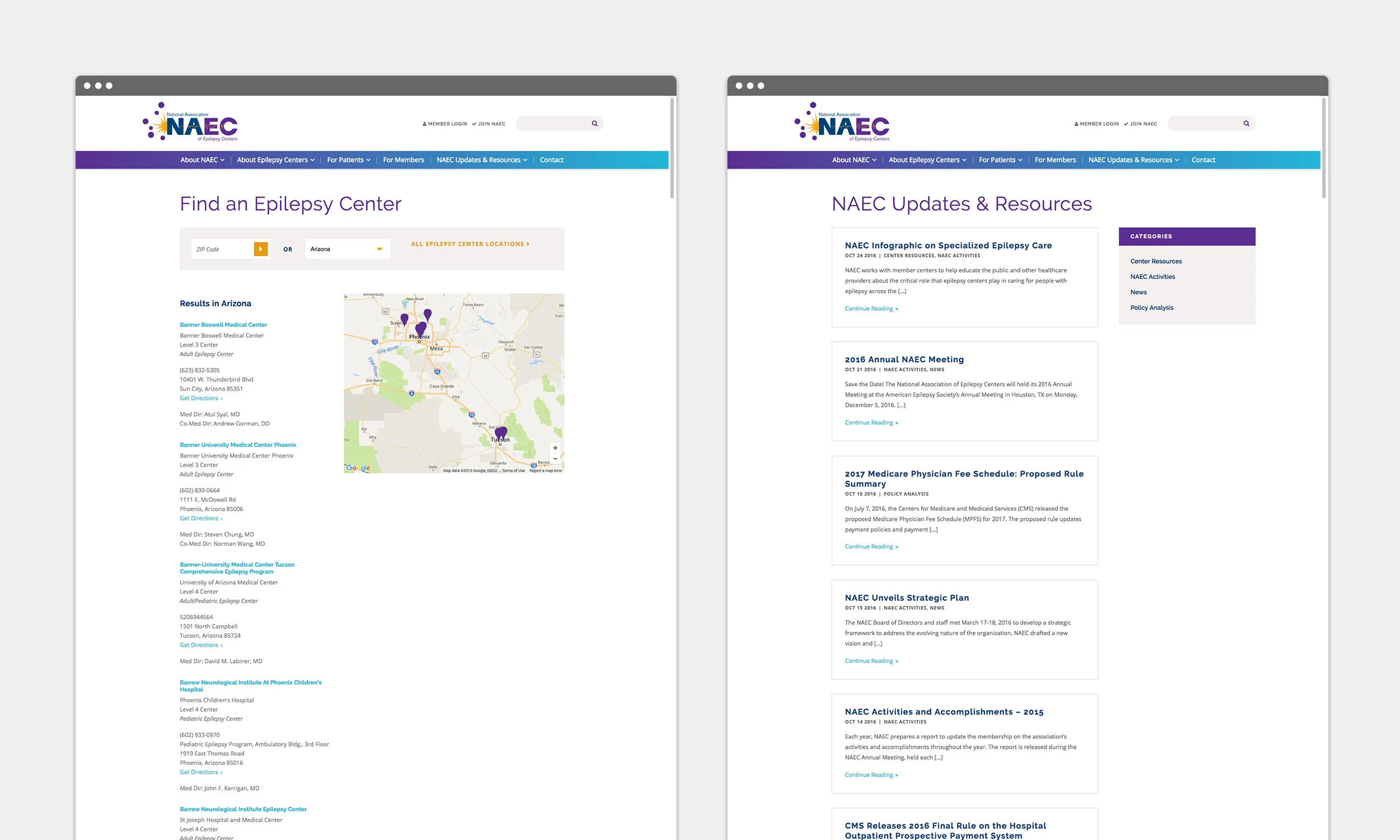Open NAEC Unveils Strategic Plan post

(x=907, y=598)
